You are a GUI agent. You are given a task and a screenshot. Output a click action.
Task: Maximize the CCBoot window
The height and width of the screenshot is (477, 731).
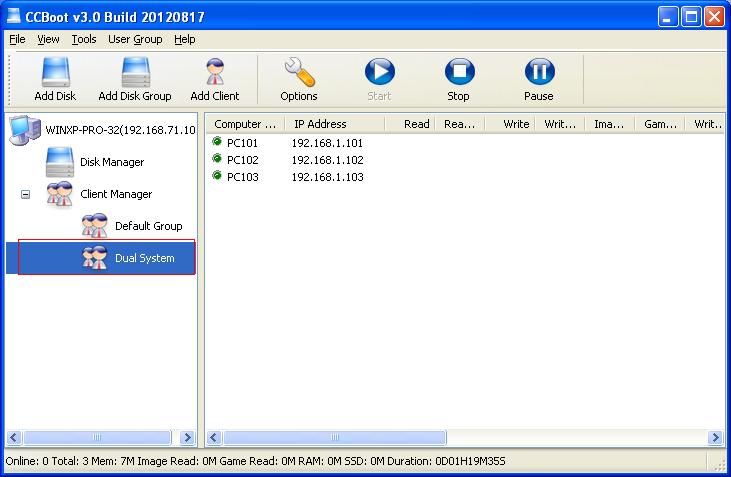(x=691, y=17)
